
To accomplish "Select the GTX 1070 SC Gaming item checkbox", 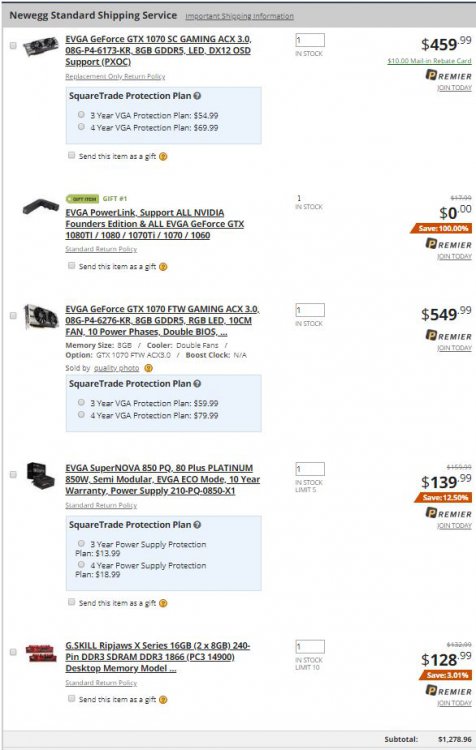I will tap(13, 45).
